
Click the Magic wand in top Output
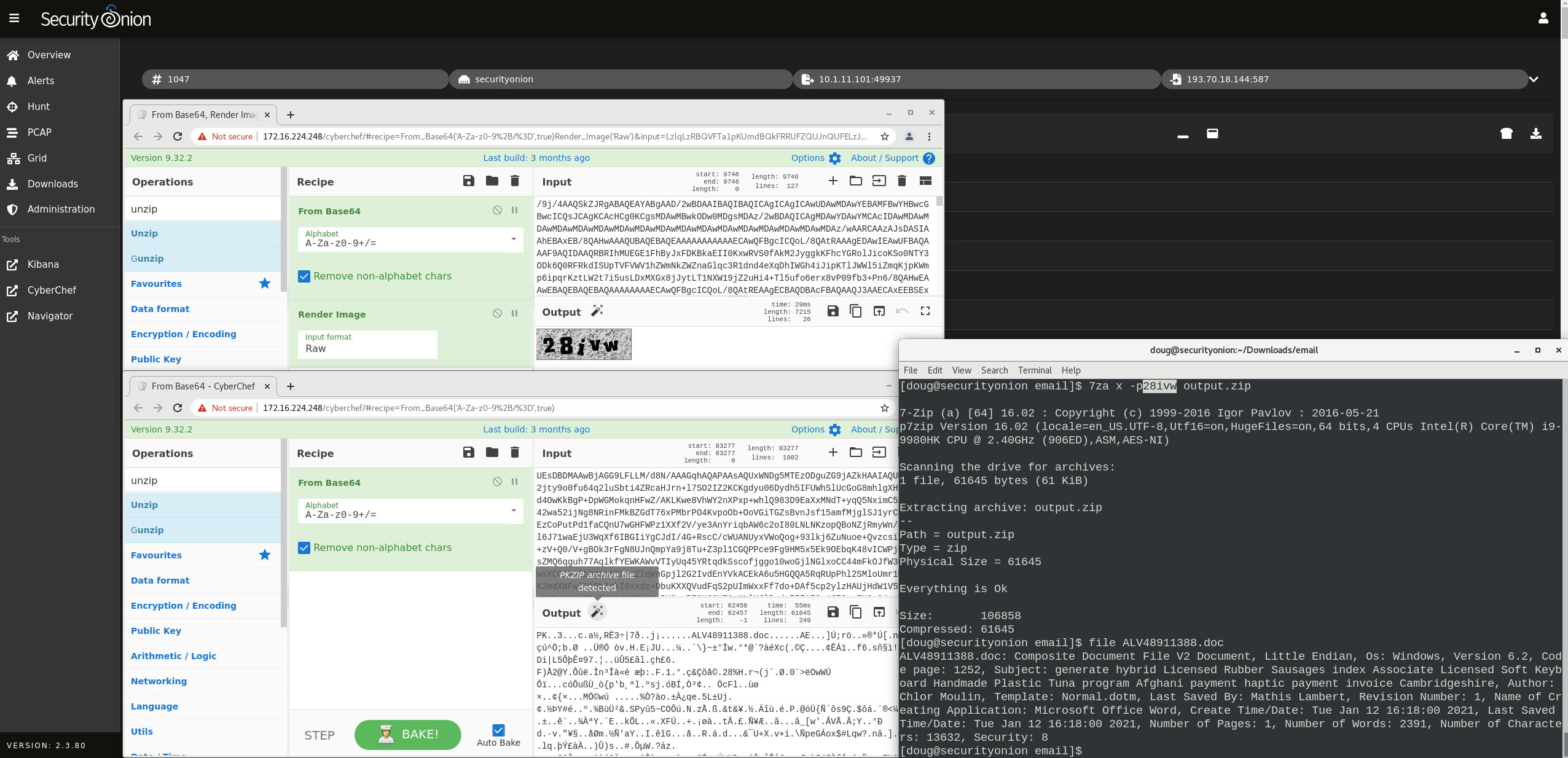[x=597, y=311]
